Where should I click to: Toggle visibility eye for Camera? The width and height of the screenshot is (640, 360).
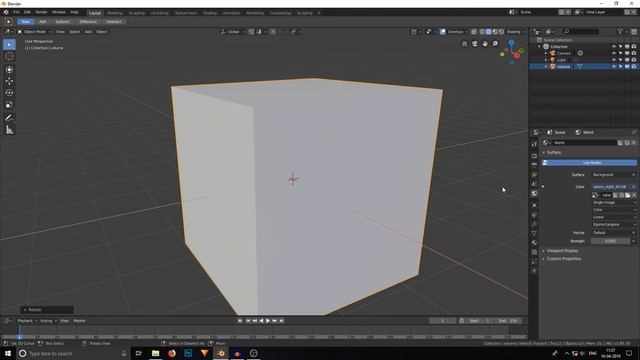tap(613, 53)
